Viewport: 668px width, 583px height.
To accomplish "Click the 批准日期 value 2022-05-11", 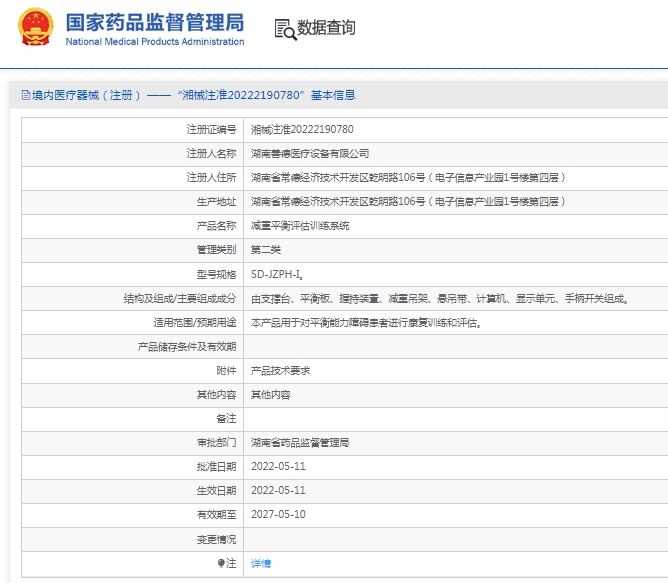I will pyautogui.click(x=278, y=466).
